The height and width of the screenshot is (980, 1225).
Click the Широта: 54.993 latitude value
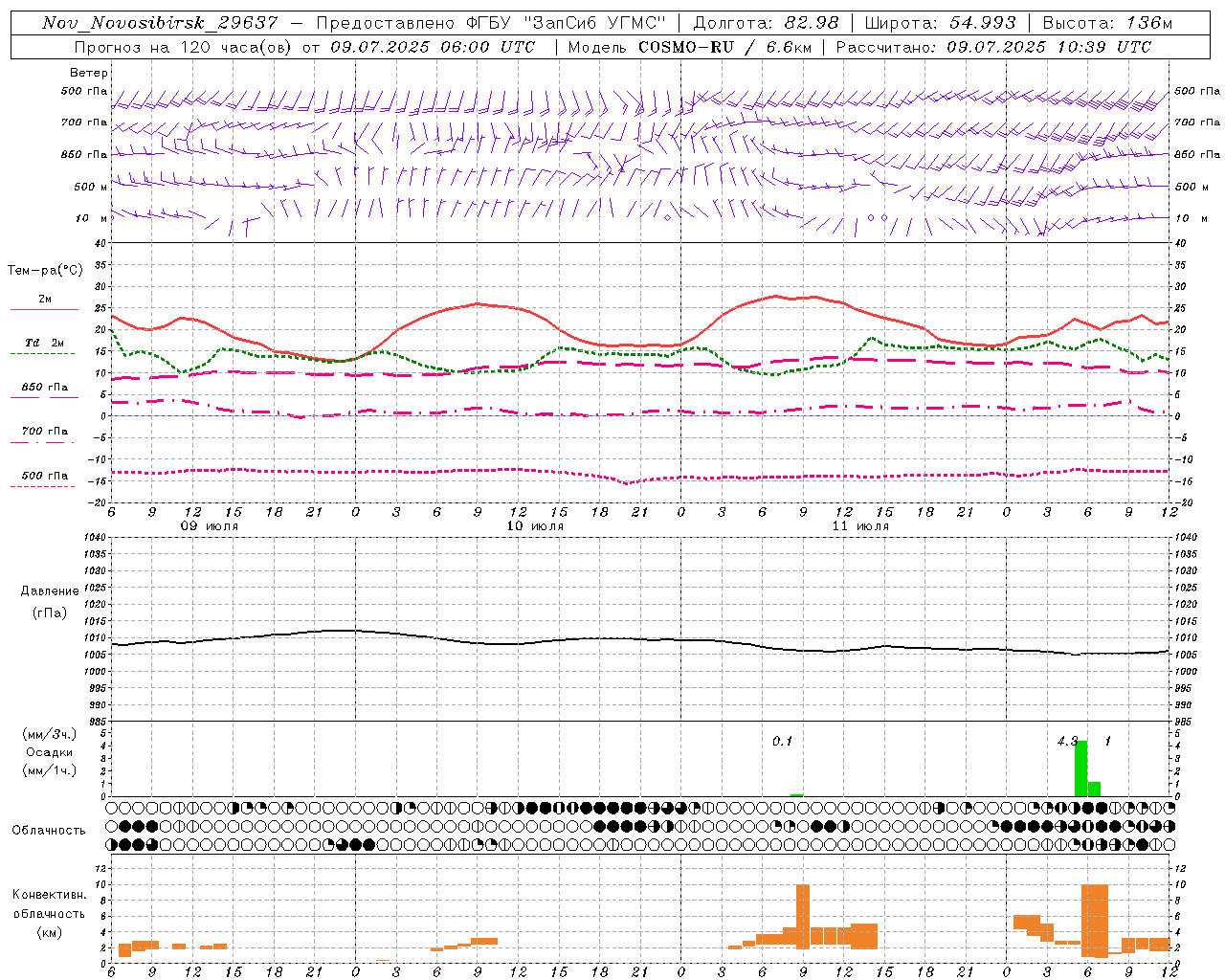(x=940, y=23)
